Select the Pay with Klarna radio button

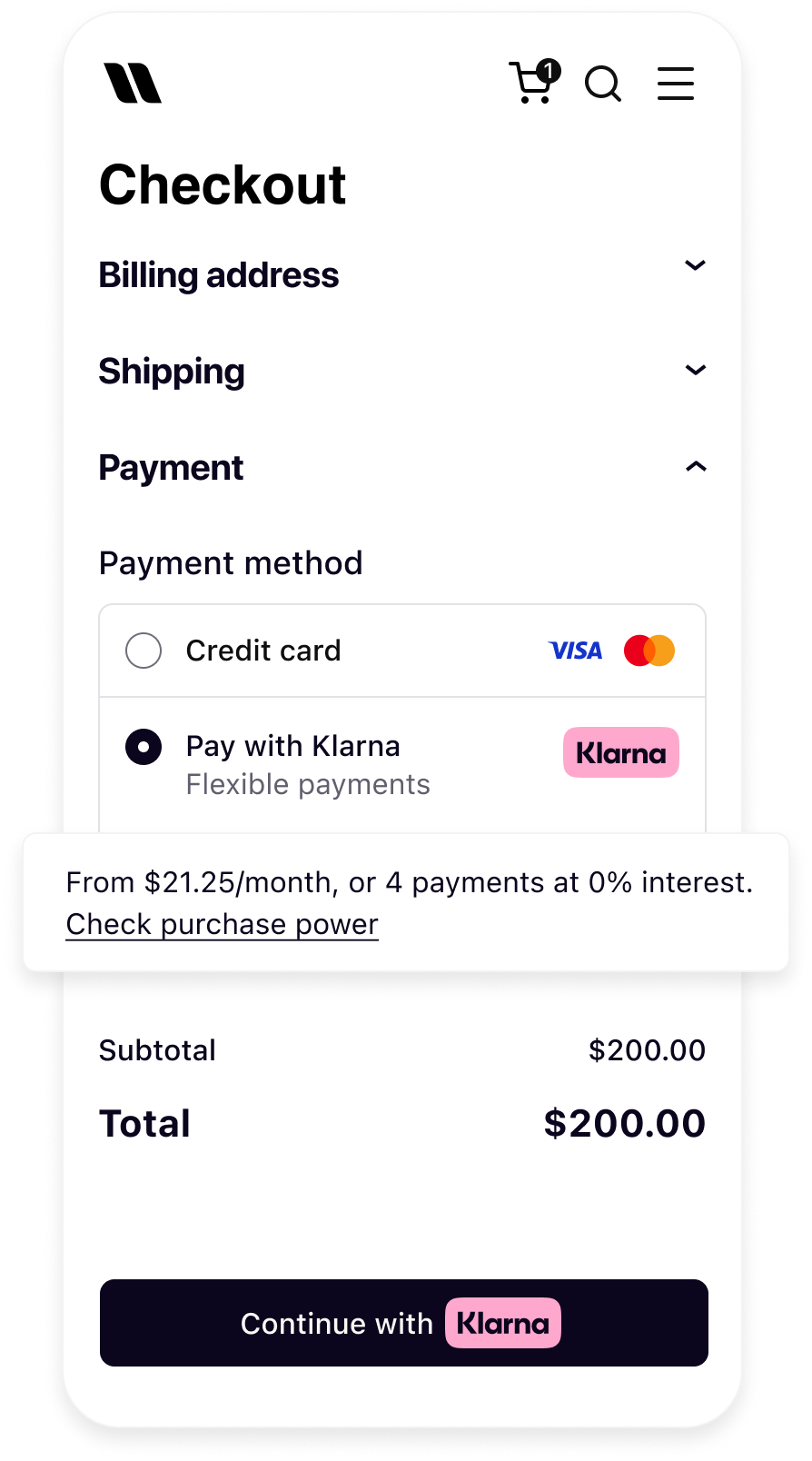pos(144,747)
